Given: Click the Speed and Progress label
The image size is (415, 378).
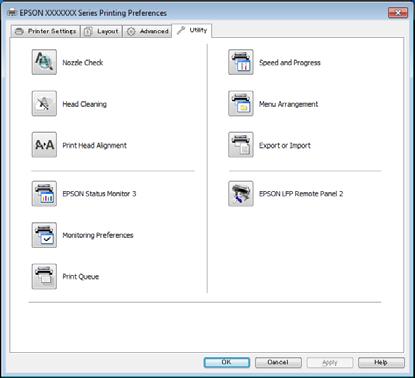Looking at the screenshot, I should (290, 62).
